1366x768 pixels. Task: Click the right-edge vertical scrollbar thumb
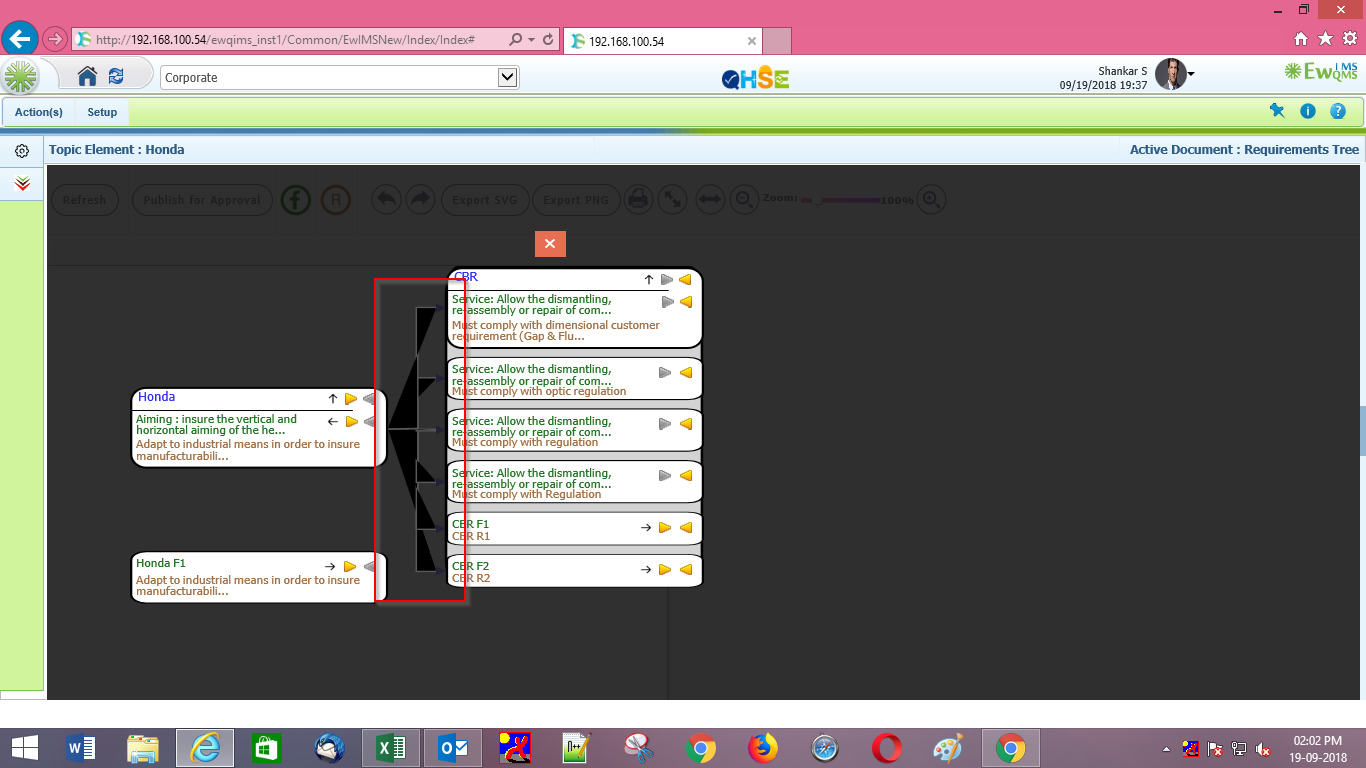(1362, 431)
